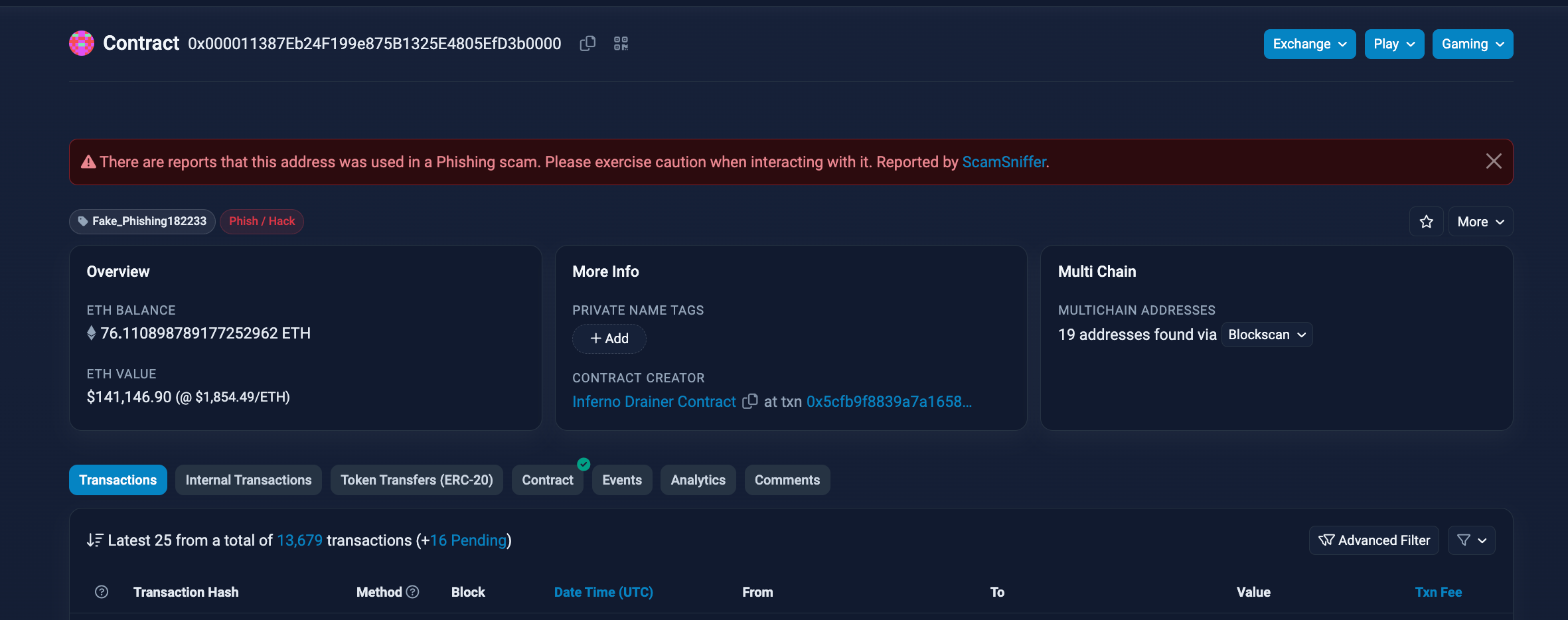
Task: Open the transaction filter funnel dropdown
Action: tap(1472, 540)
